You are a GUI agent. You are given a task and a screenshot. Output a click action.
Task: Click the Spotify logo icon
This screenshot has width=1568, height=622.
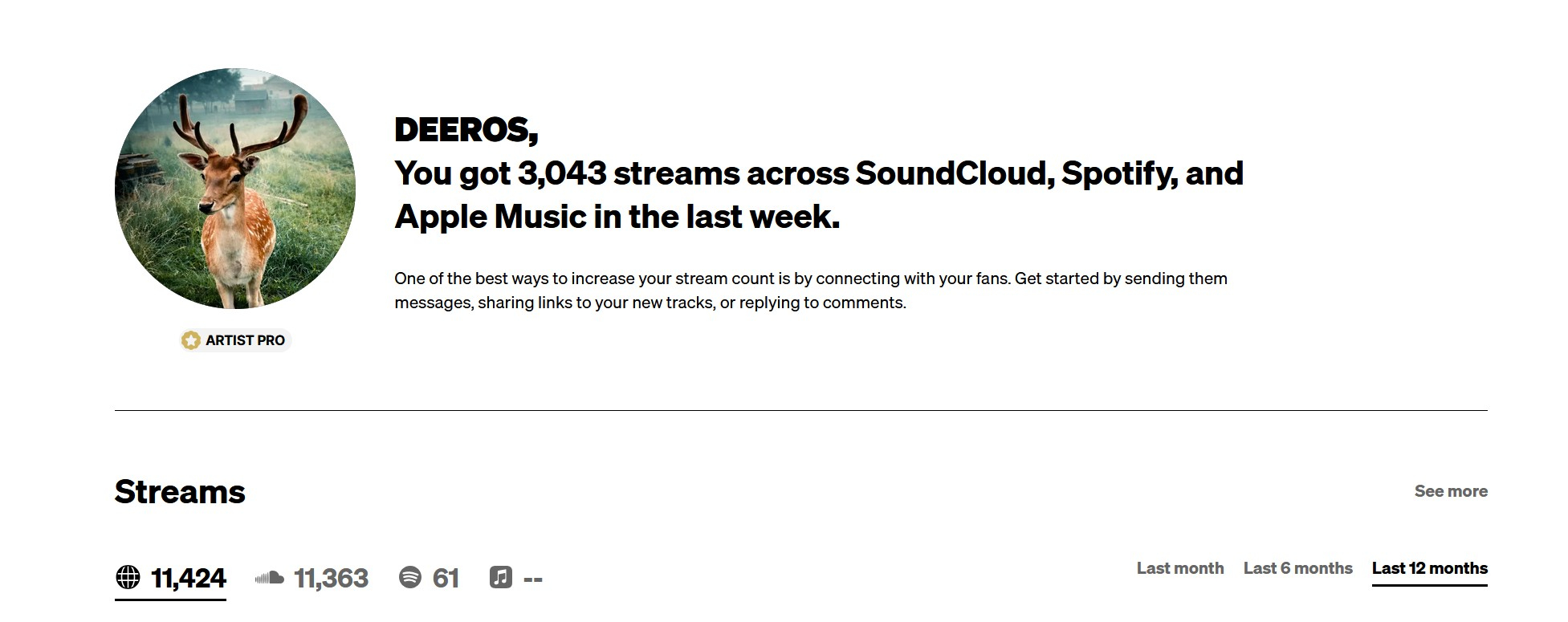(x=410, y=577)
